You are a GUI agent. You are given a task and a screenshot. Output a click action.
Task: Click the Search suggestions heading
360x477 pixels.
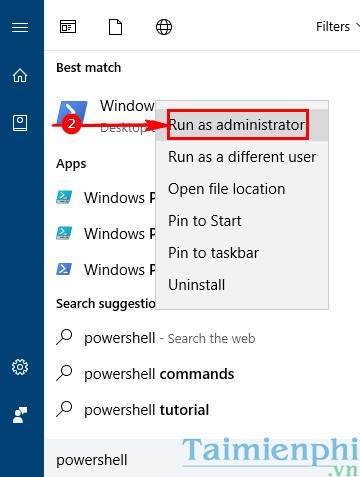click(106, 304)
